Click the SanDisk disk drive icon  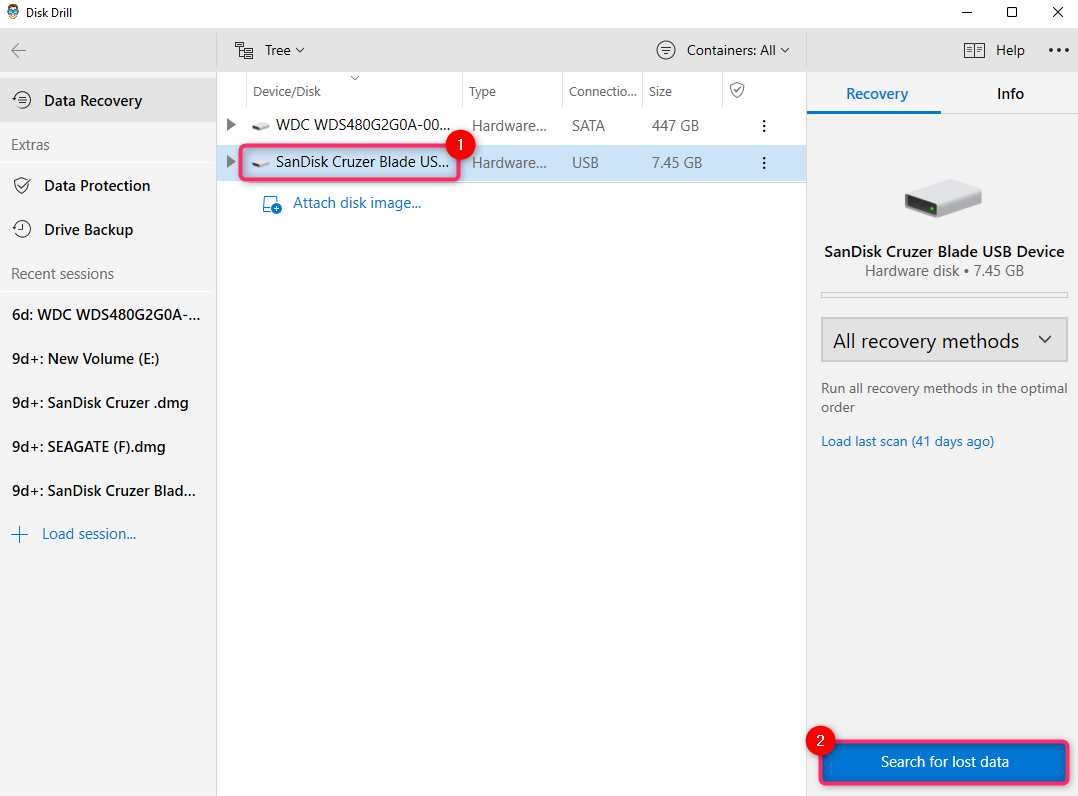261,163
